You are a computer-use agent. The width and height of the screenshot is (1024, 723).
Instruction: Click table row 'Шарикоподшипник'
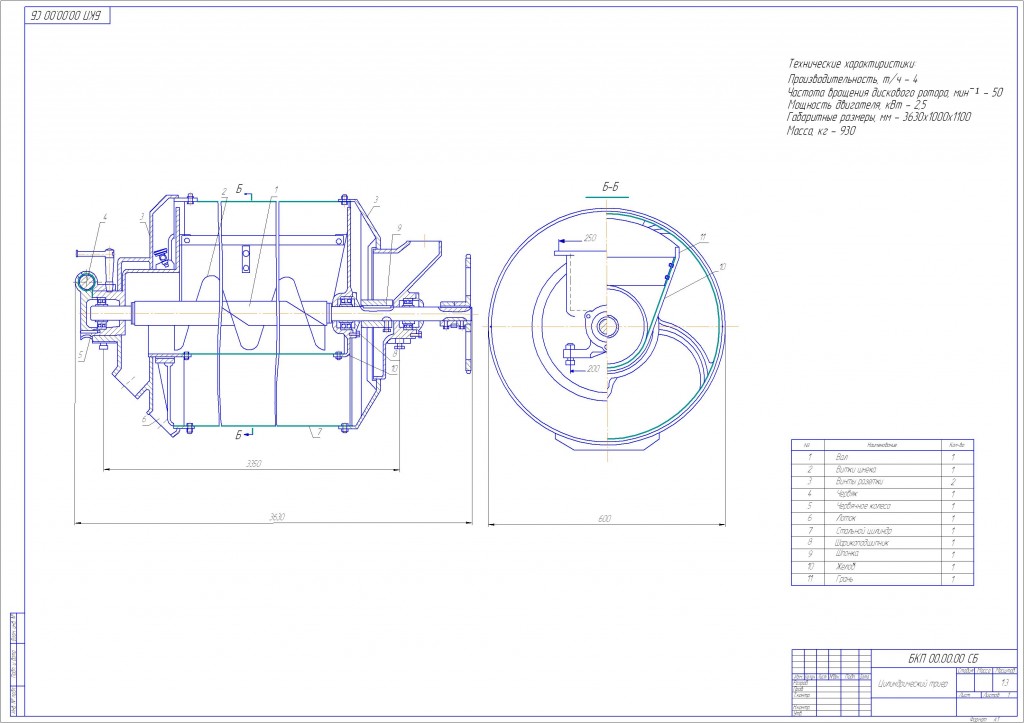(x=882, y=542)
